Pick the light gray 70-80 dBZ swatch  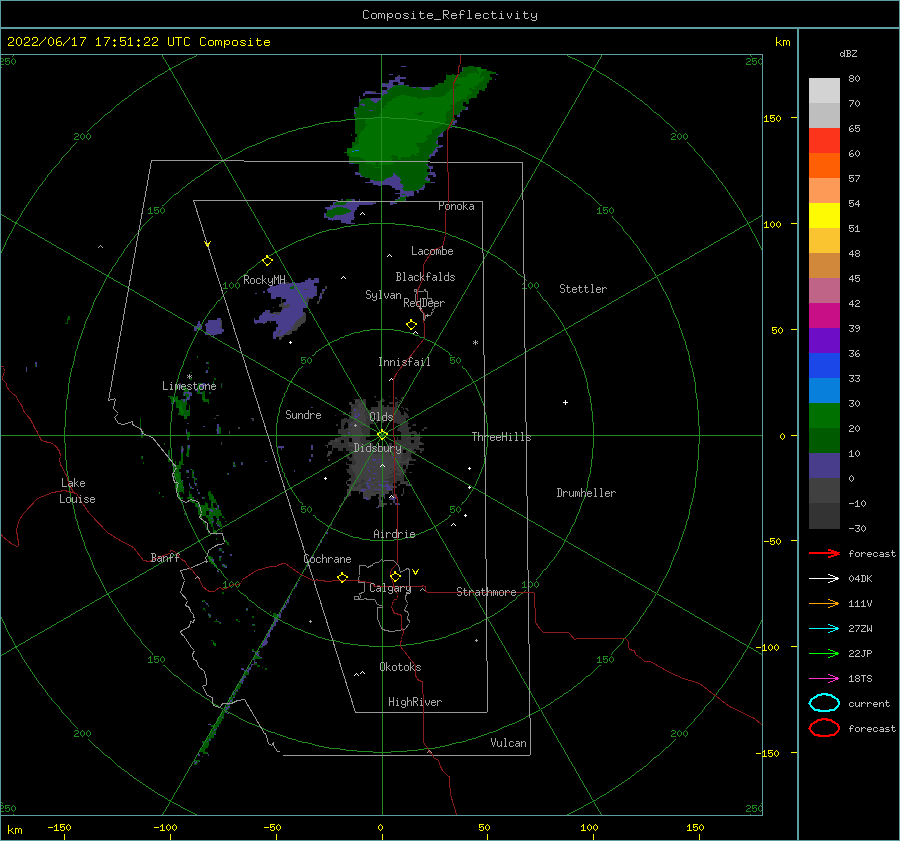824,91
